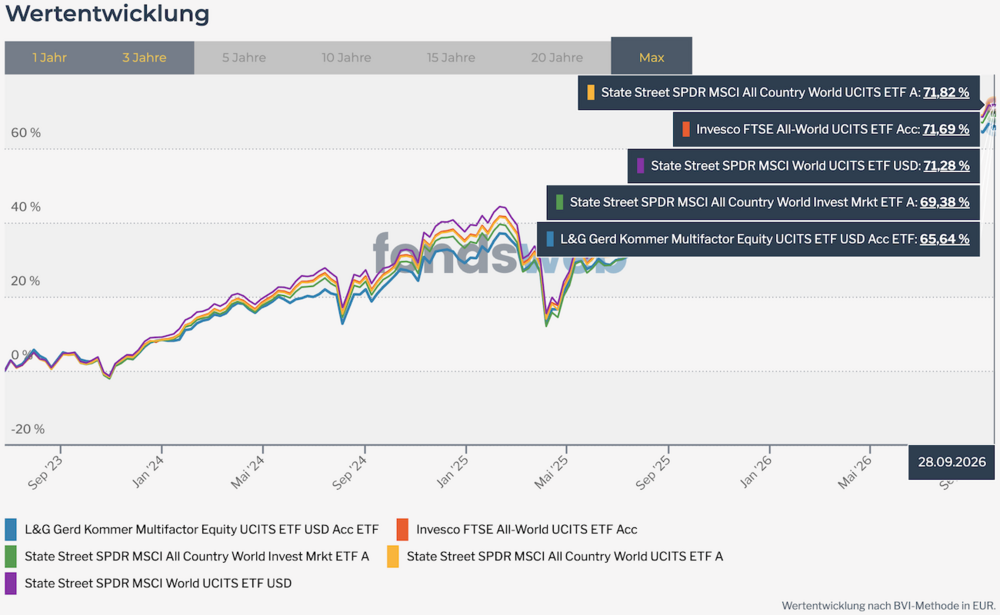The width and height of the screenshot is (1000, 615).
Task: Click the 40 % y-axis label
Action: 26,207
